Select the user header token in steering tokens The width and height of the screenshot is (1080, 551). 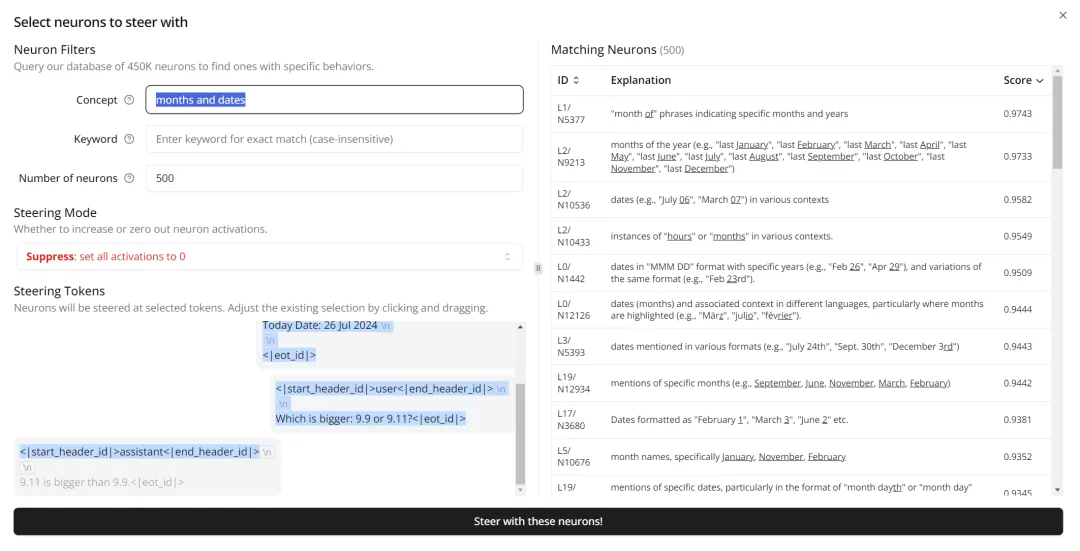(385, 389)
